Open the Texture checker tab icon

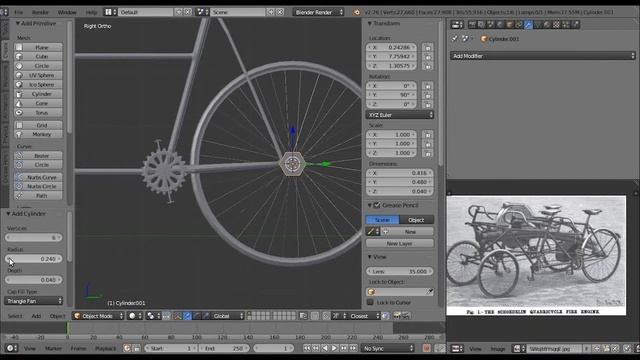[x=556, y=25]
